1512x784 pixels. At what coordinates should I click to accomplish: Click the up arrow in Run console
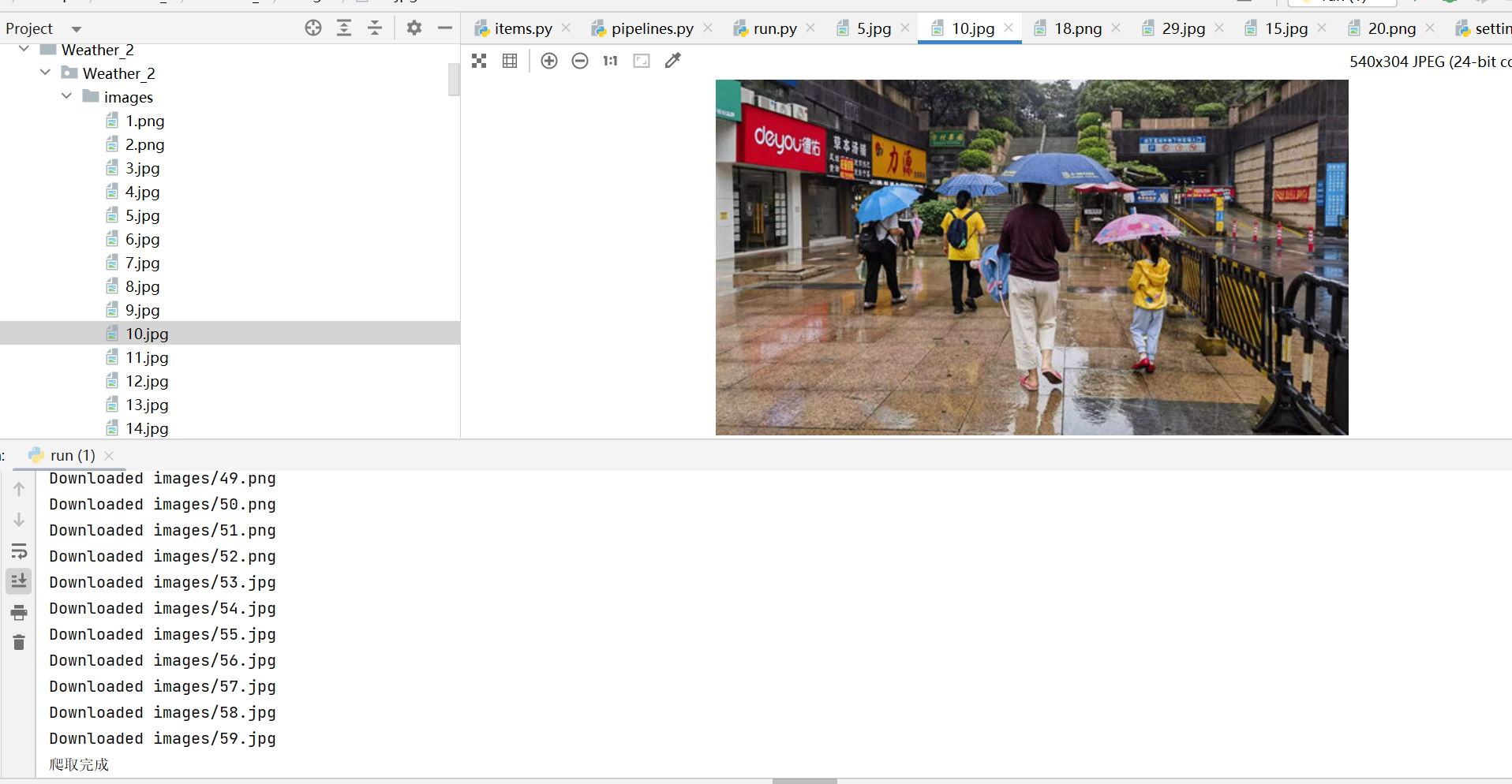(x=19, y=489)
